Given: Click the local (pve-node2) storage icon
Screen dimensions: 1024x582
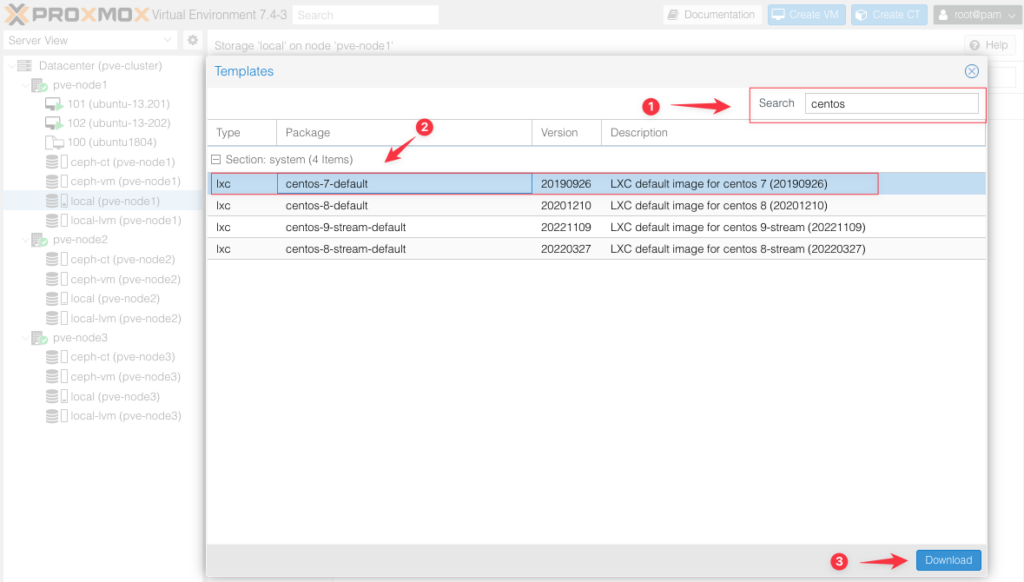Looking at the screenshot, I should [56, 299].
